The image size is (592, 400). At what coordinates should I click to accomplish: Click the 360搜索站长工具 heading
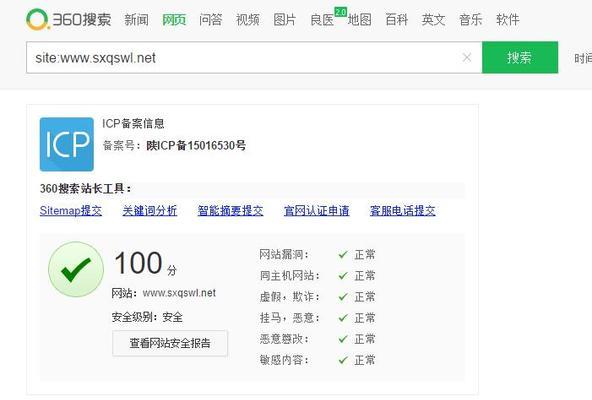[x=86, y=188]
